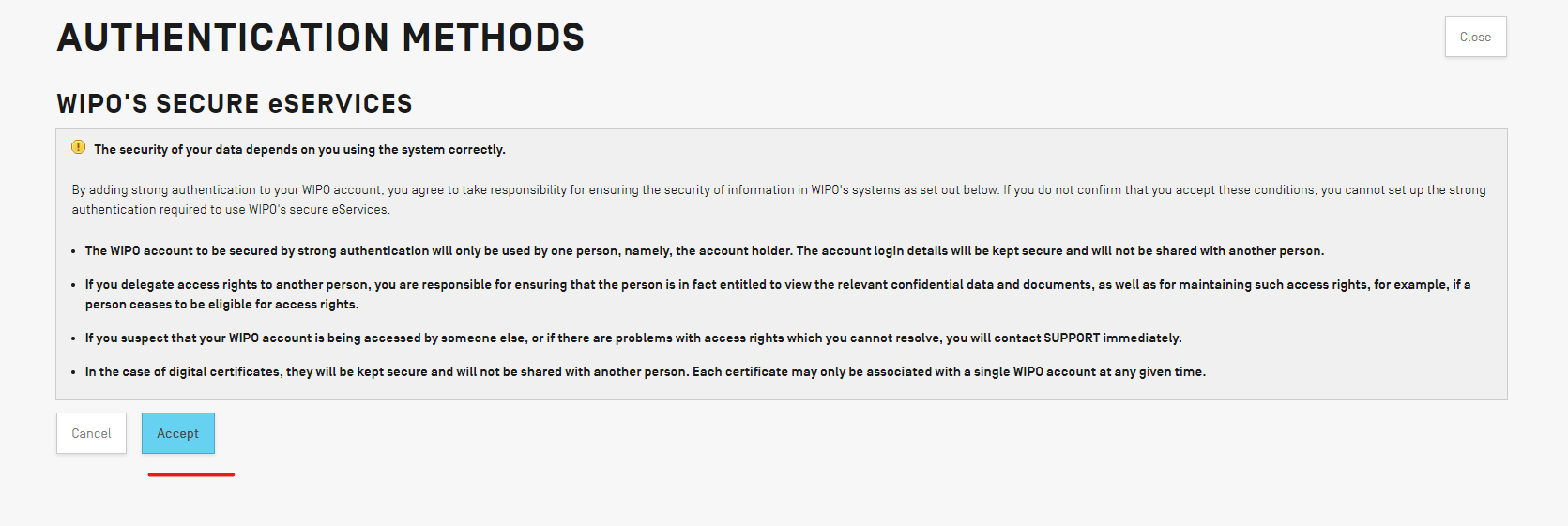Screen dimensions: 1568x526
Task: Click the WIPO'S SECURE eSERVICES heading
Action: click(x=235, y=103)
